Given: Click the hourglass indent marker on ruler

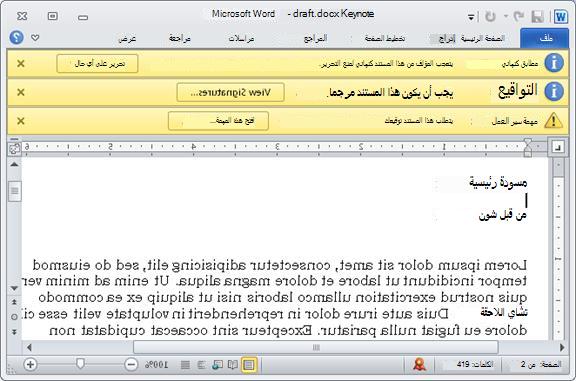Looking at the screenshot, I should point(528,147).
